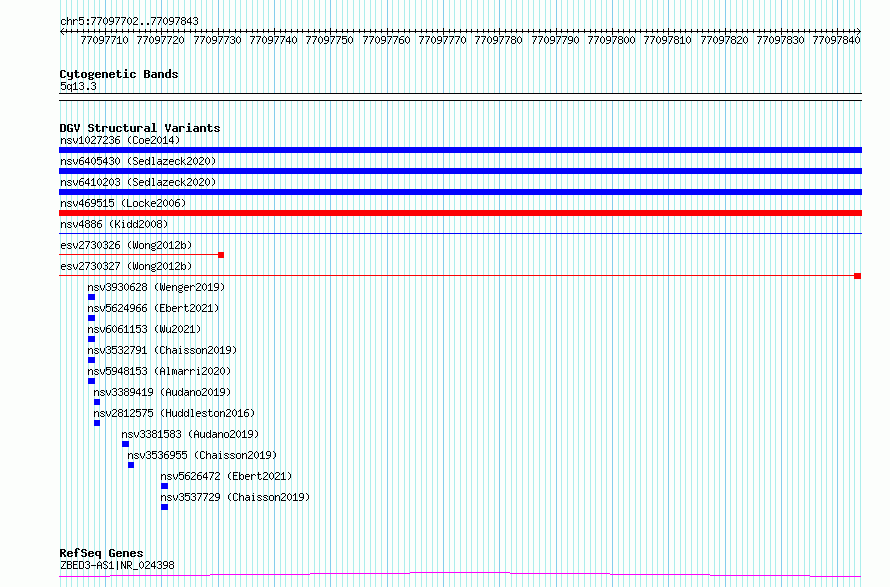Open variant esv2730327 (Wong2012b) label

click(x=127, y=266)
